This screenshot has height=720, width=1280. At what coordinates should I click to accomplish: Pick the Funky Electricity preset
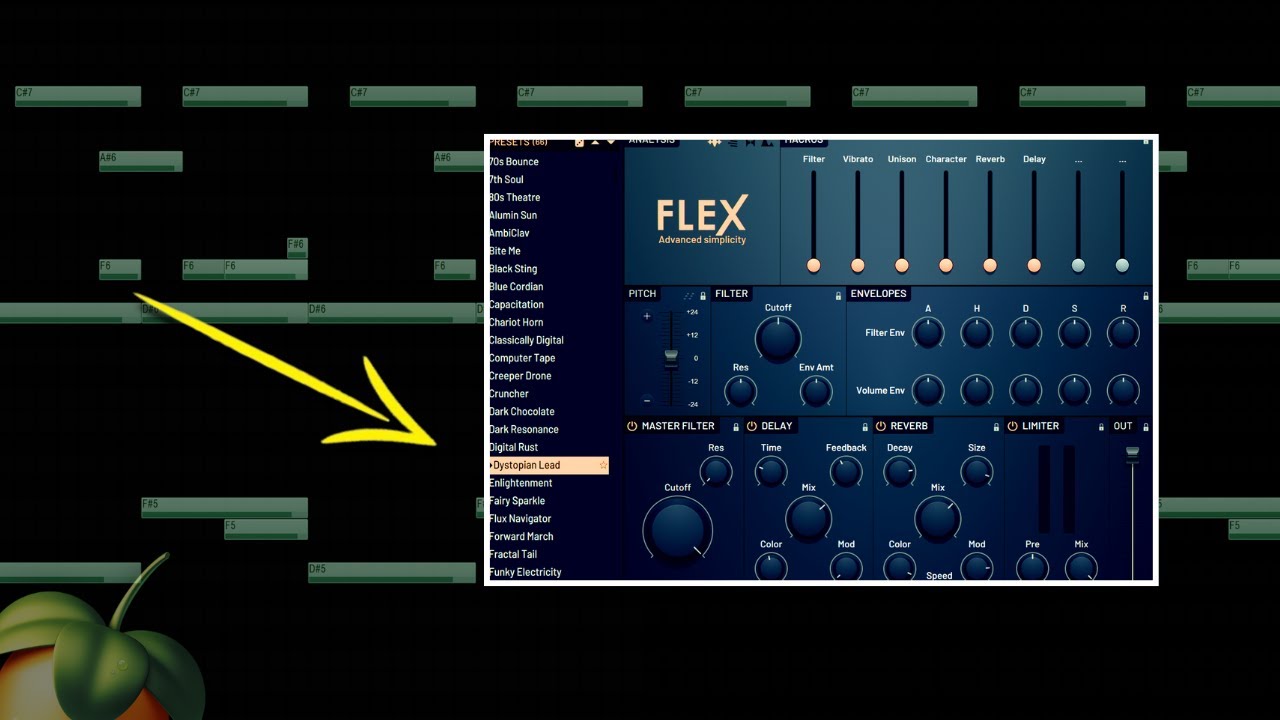(x=525, y=573)
